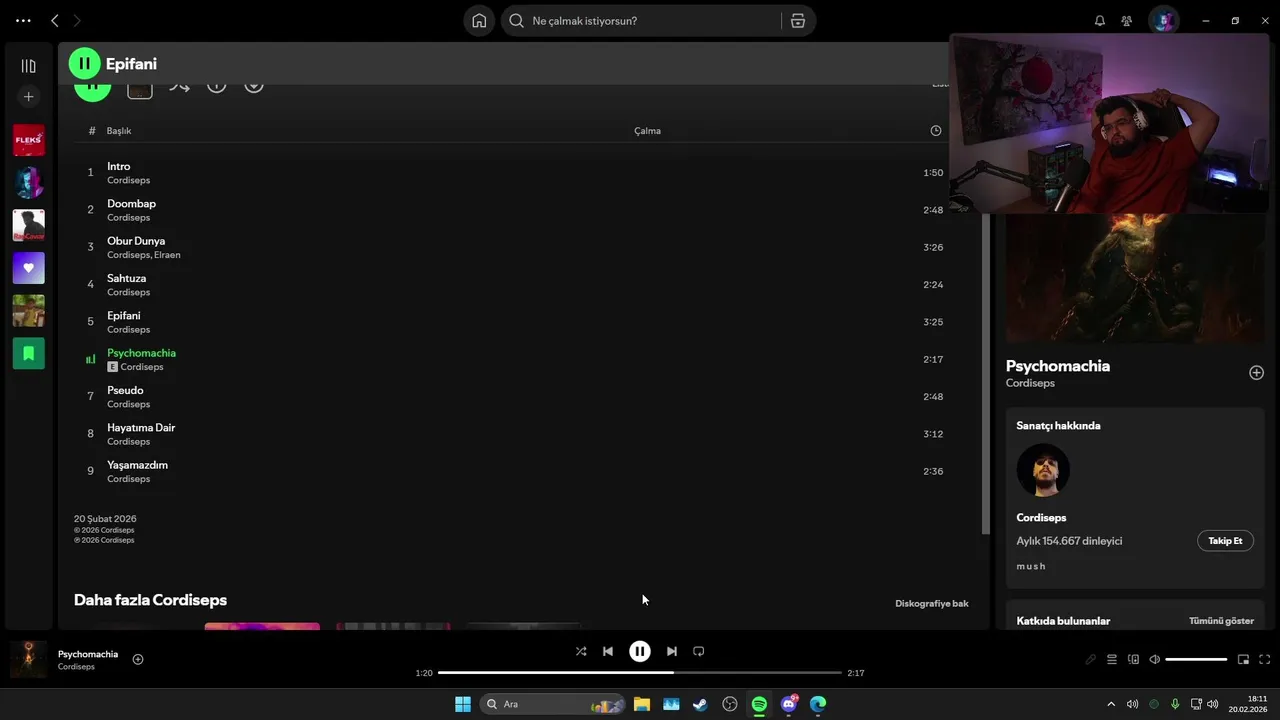Collapse the Your Library sidebar icon
Screen dimensions: 1280x720
[x=29, y=66]
